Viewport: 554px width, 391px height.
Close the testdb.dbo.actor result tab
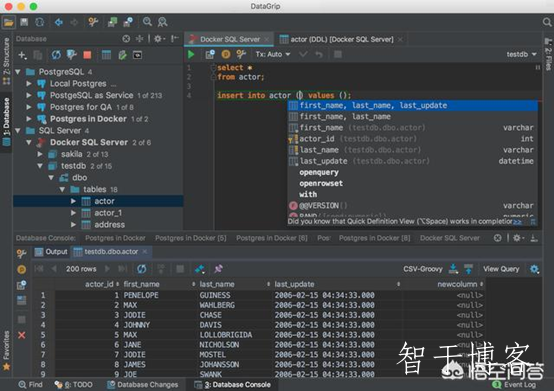pos(145,251)
